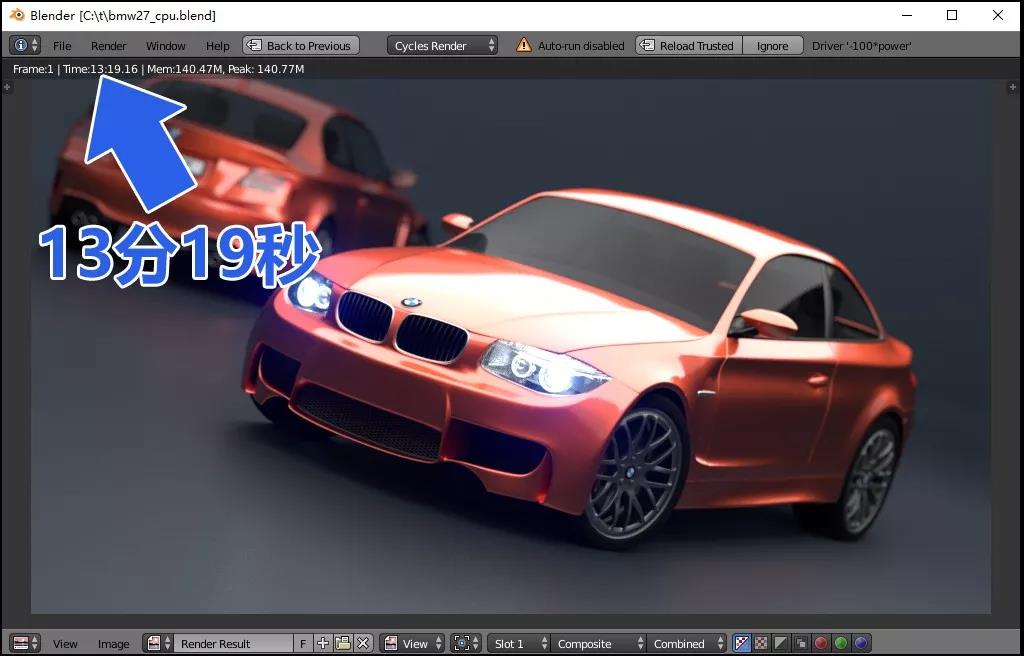The width and height of the screenshot is (1024, 656).
Task: Open the View mode dropdown
Action: [412, 643]
